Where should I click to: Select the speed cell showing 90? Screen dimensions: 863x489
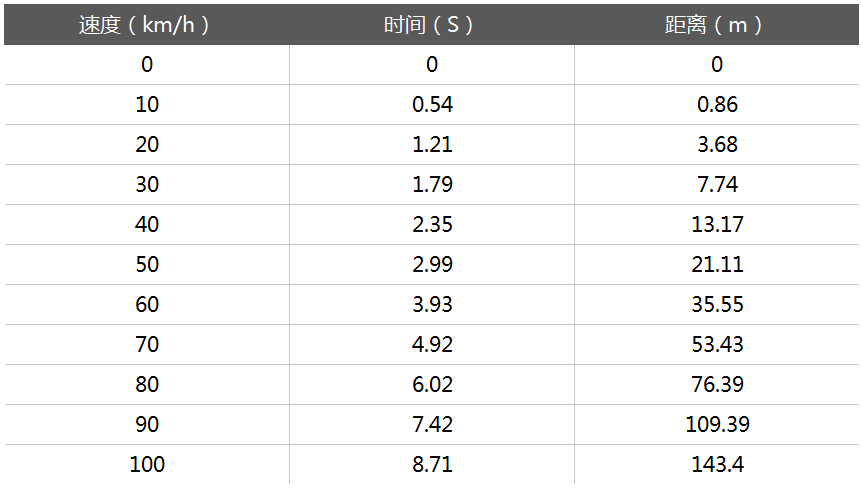[147, 425]
